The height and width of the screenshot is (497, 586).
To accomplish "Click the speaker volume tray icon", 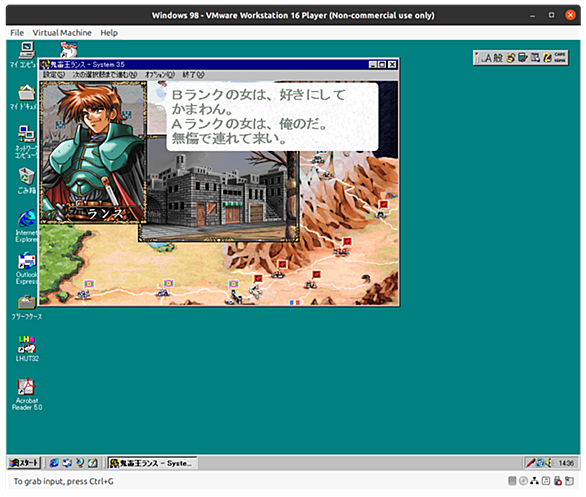I will [x=548, y=463].
